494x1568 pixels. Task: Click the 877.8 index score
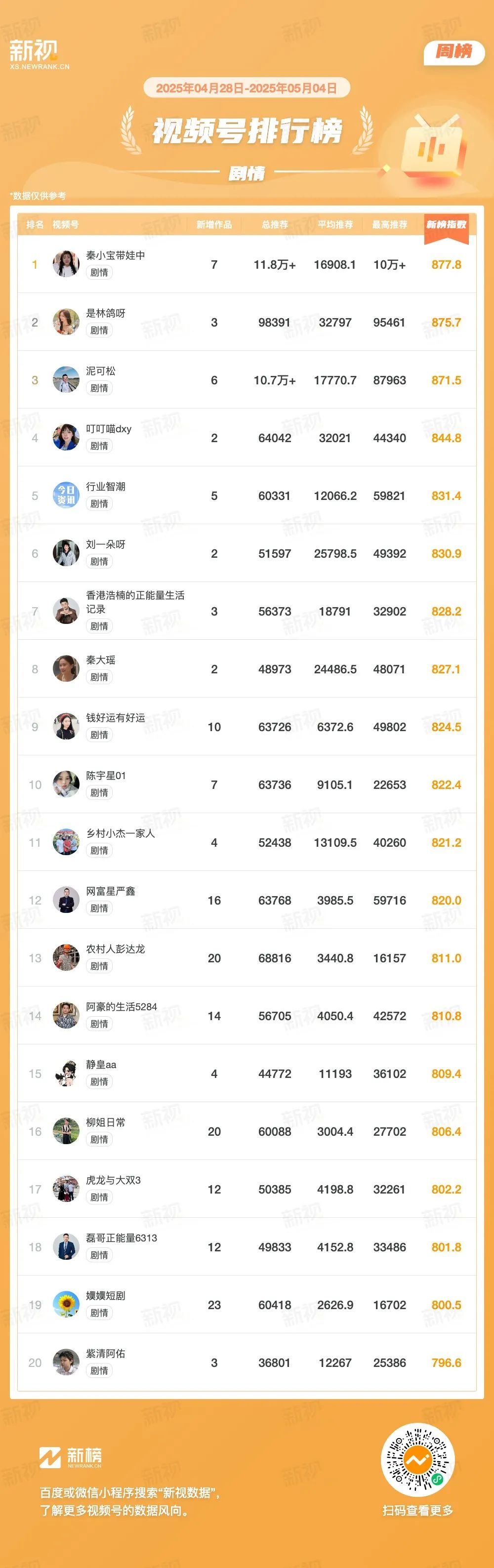click(446, 265)
